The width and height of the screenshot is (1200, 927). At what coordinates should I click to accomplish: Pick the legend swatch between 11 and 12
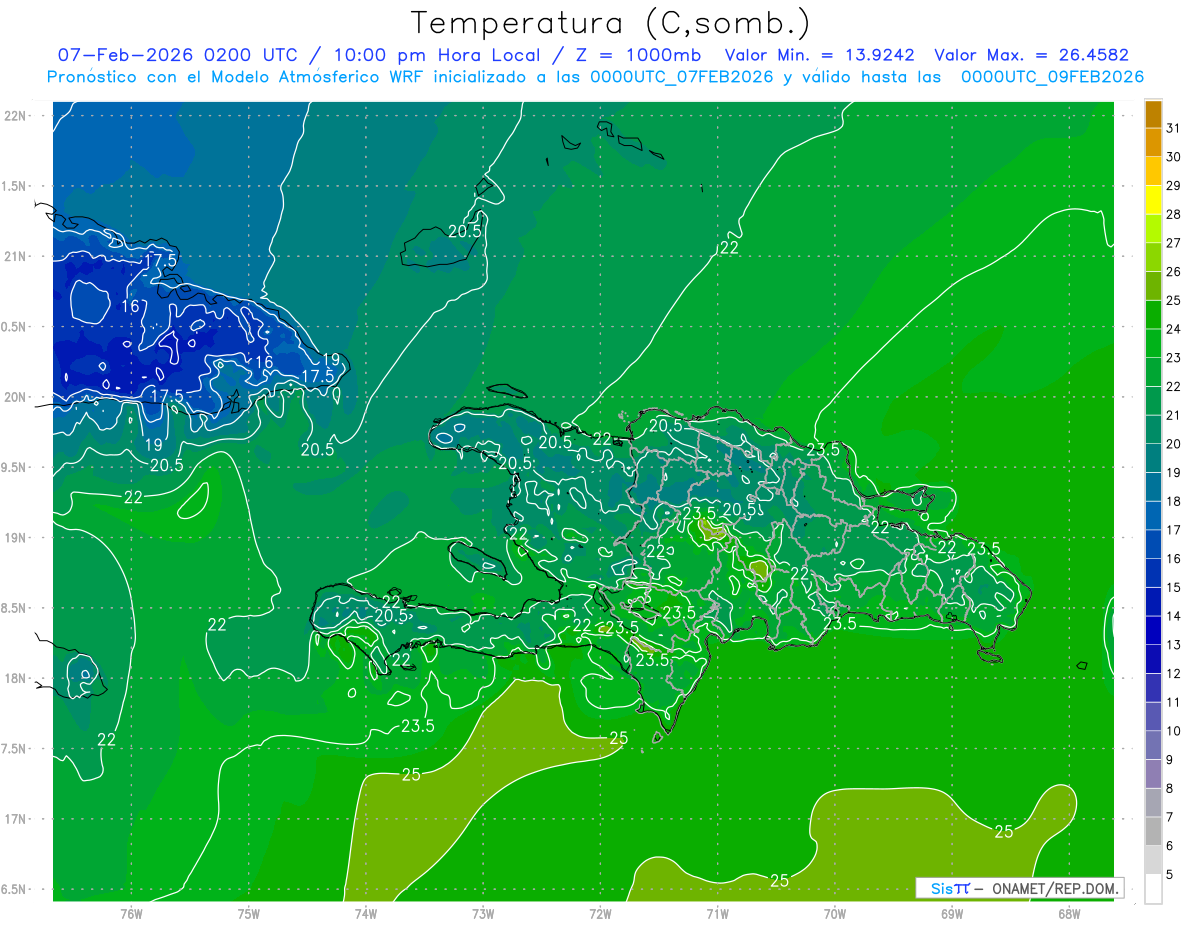pyautogui.click(x=1153, y=688)
